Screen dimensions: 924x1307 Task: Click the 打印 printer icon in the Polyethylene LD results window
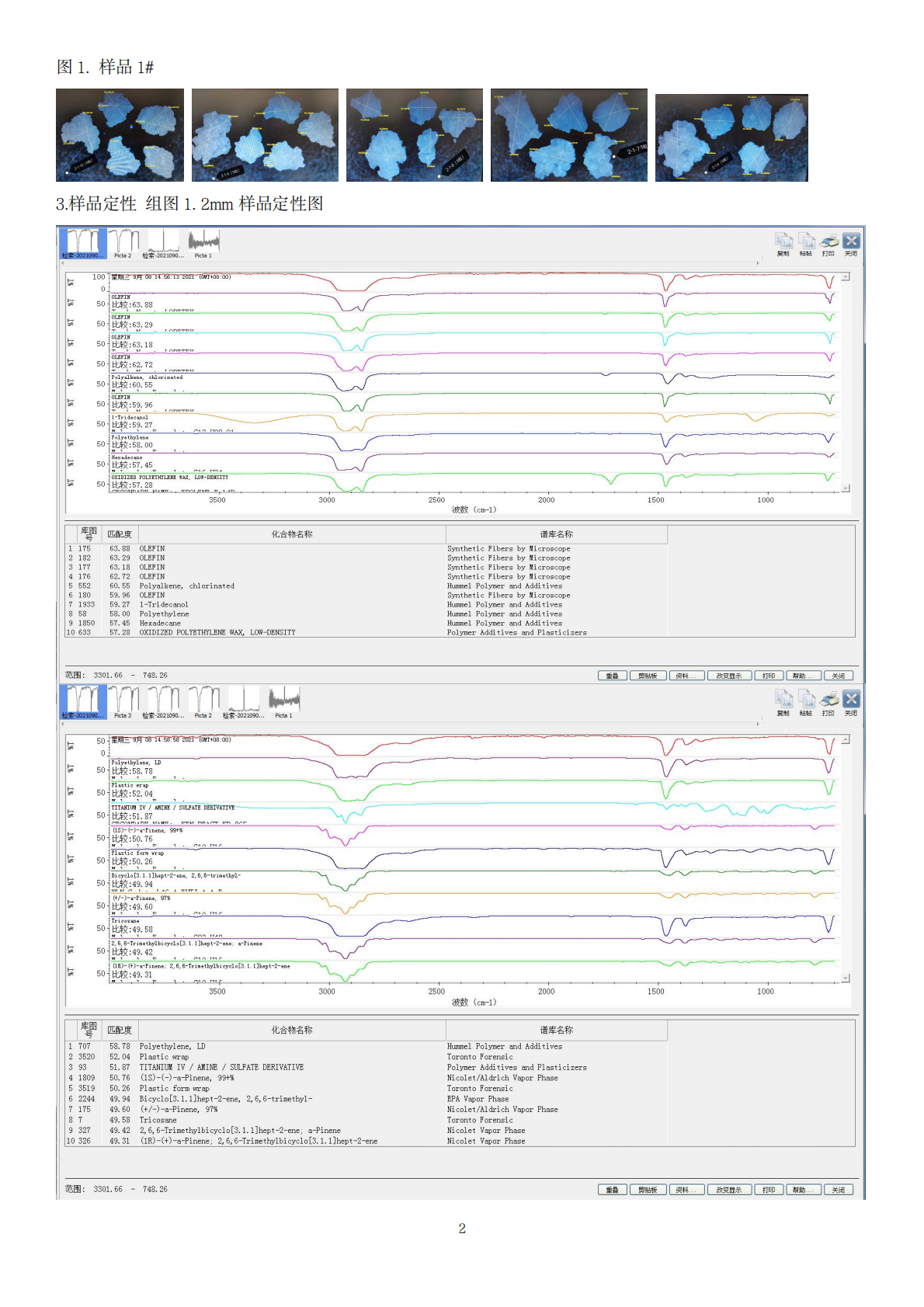(828, 699)
